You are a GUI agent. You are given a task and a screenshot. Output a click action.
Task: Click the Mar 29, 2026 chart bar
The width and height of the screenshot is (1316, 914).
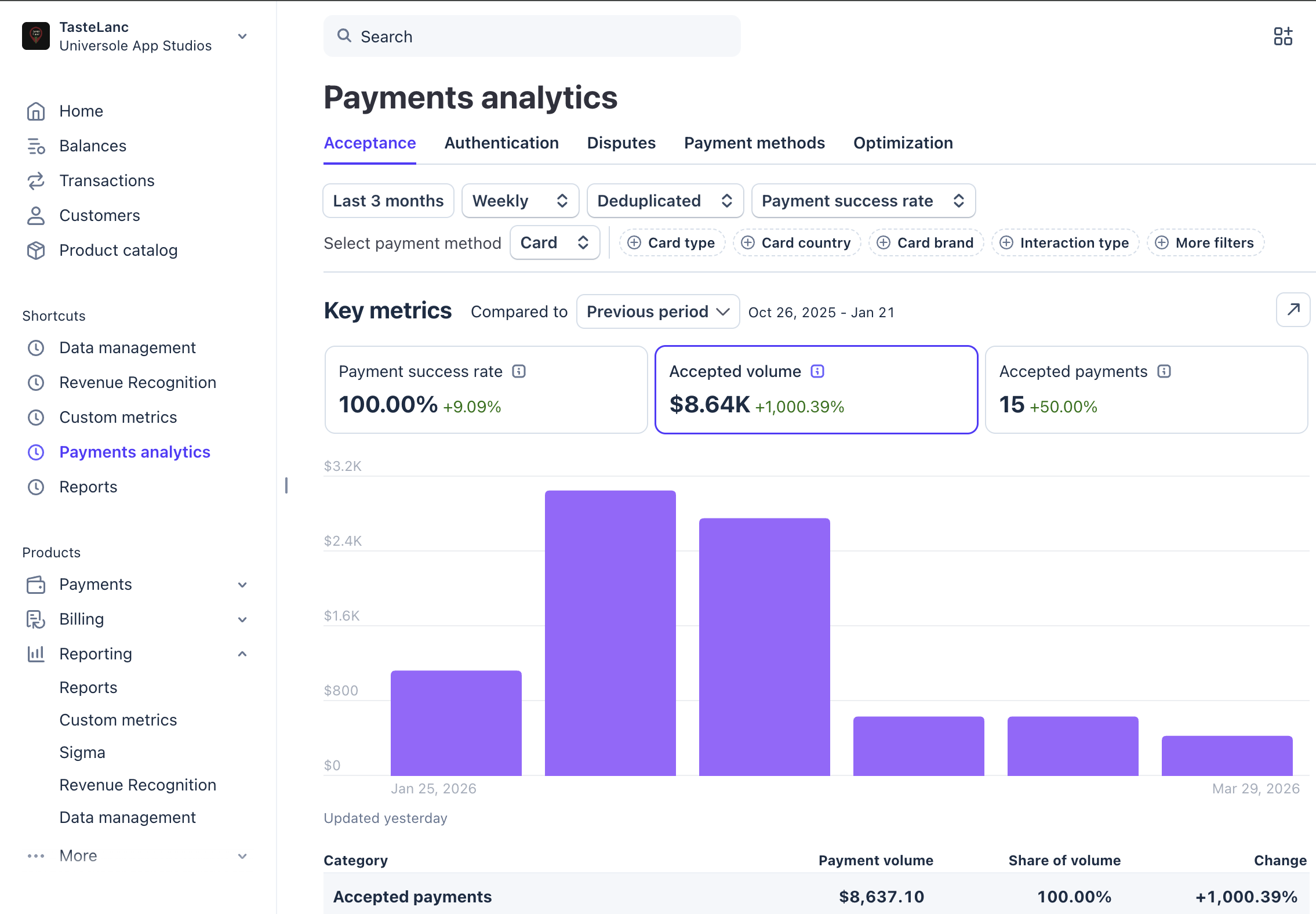coord(1227,756)
